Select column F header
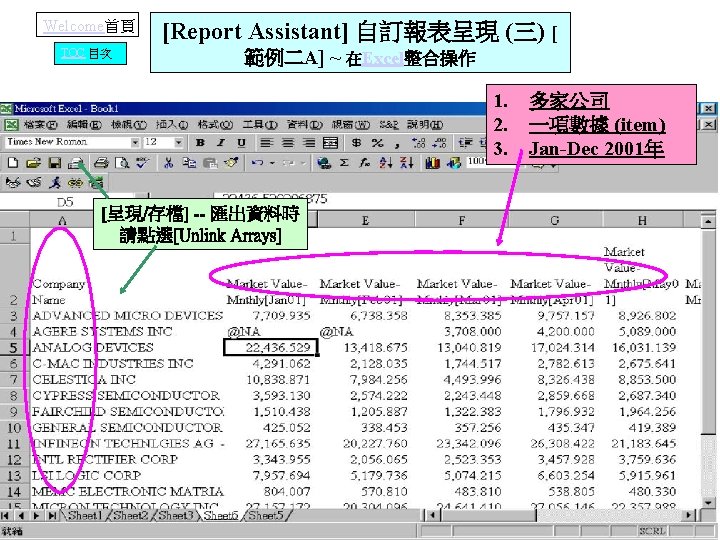This screenshot has width=720, height=540. [x=462, y=220]
